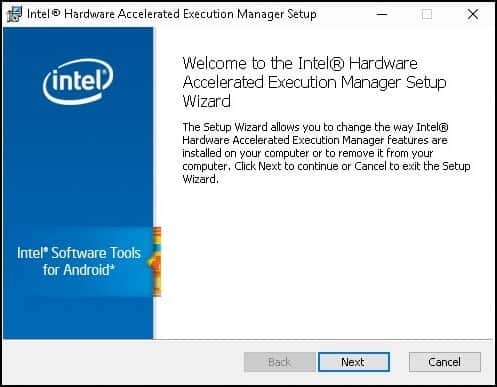The image size is (497, 387).
Task: Click the Setup Wizard description paragraph
Action: tap(326, 153)
